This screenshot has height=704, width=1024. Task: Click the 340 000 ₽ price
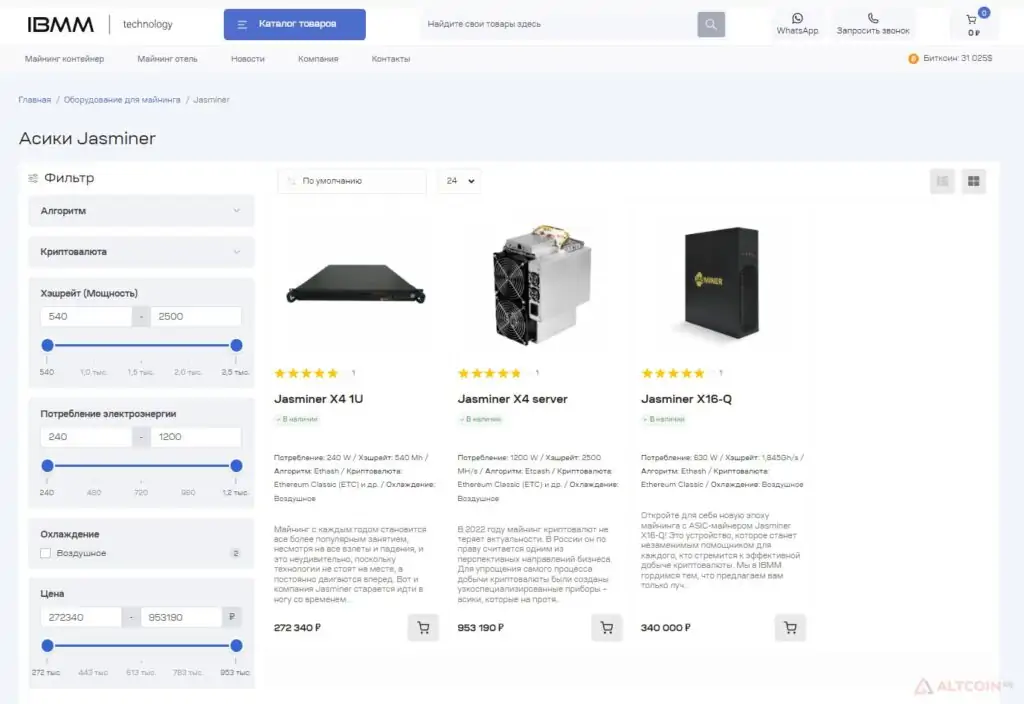point(665,628)
